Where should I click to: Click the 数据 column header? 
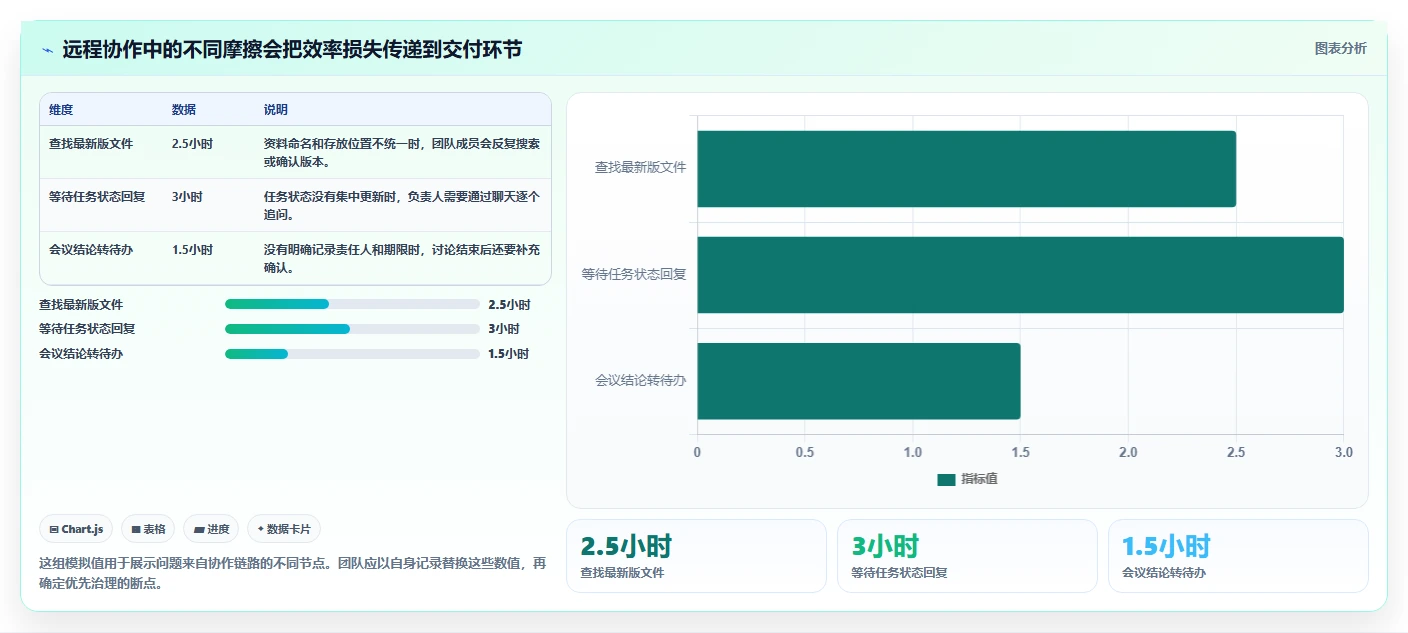pyautogui.click(x=184, y=110)
